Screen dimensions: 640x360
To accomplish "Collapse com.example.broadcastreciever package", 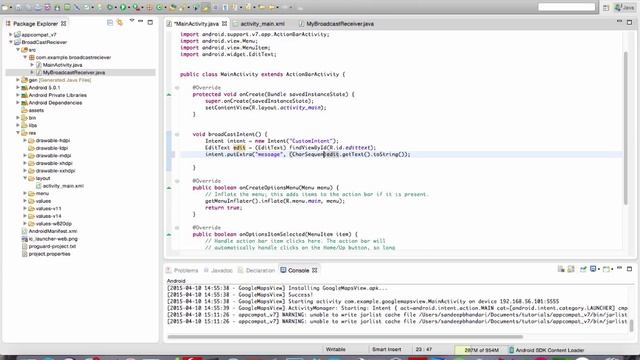I will pos(25,58).
